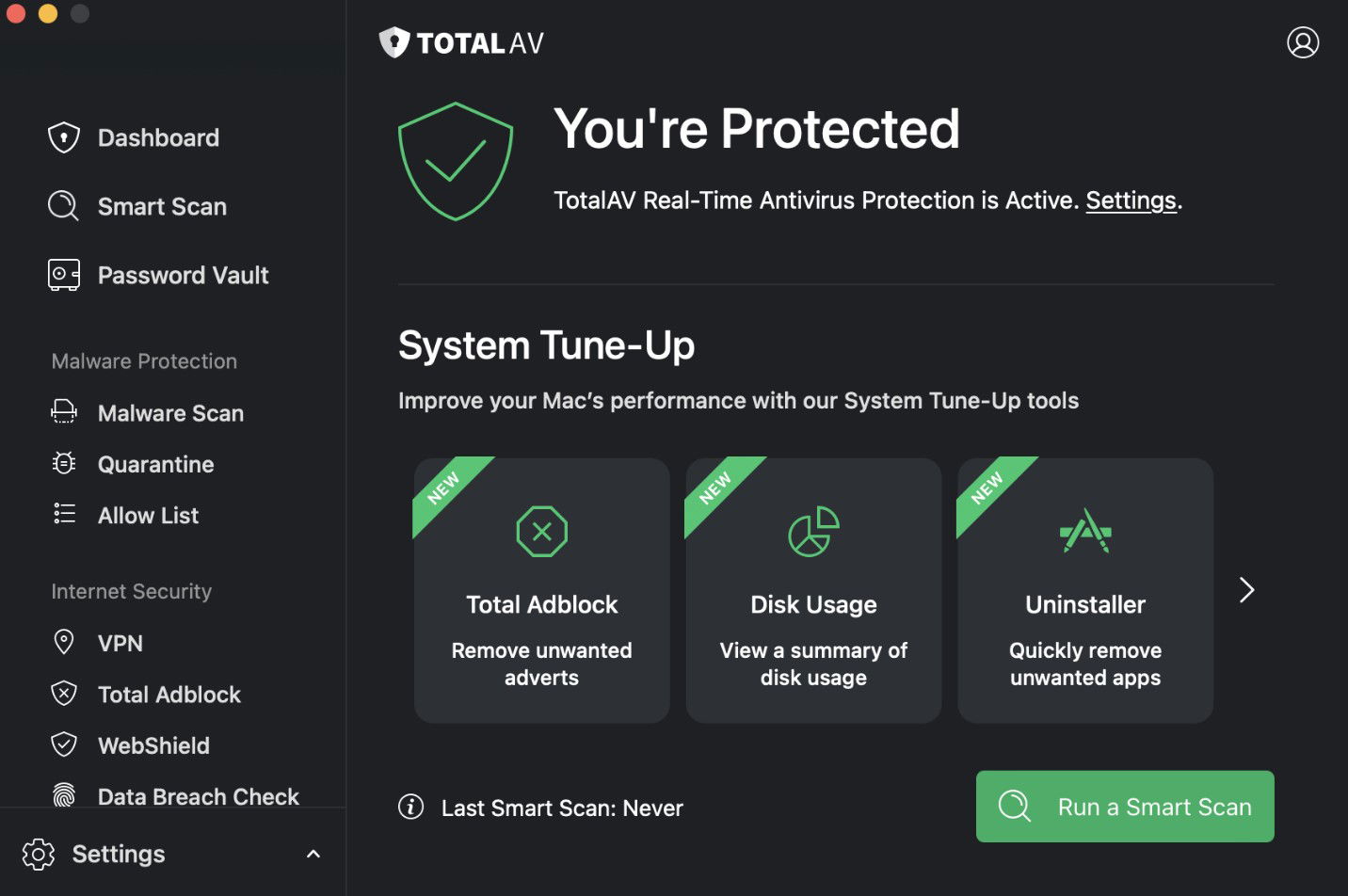
Task: Run a Smart Scan
Action: 1124,807
